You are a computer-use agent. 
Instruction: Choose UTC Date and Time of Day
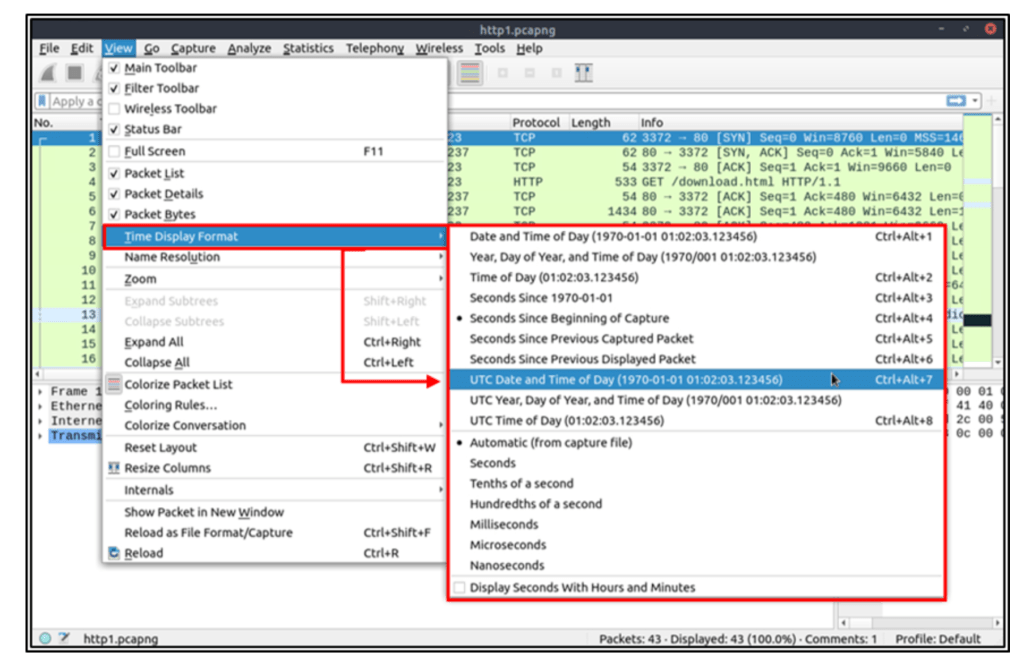point(626,380)
